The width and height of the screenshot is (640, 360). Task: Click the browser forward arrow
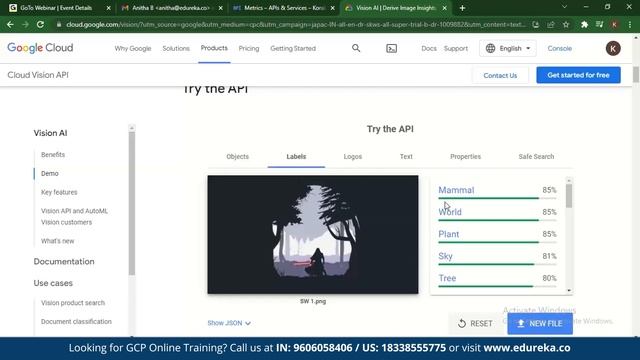[x=25, y=24]
